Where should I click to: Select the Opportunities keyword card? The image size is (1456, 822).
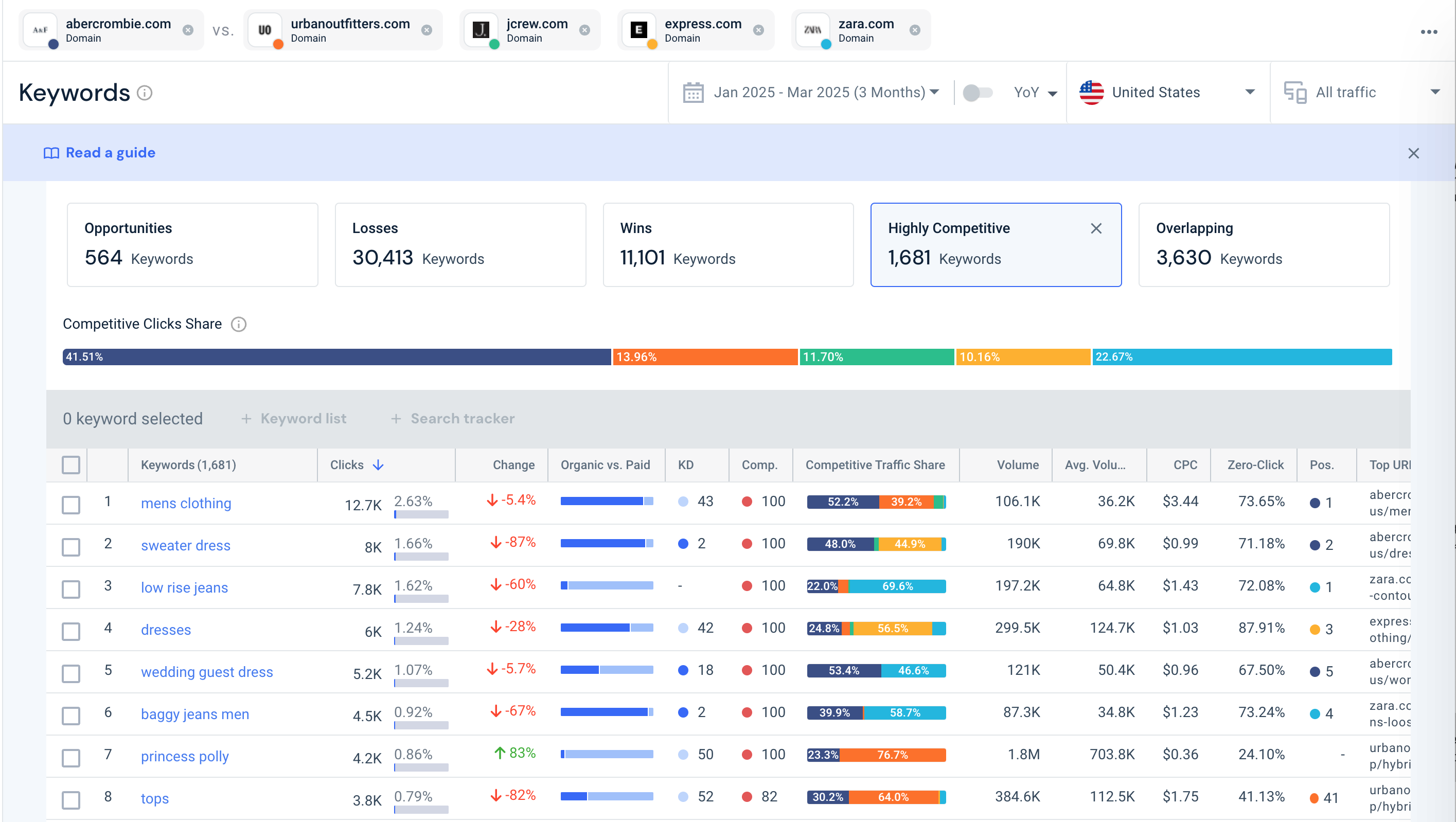[x=192, y=245]
